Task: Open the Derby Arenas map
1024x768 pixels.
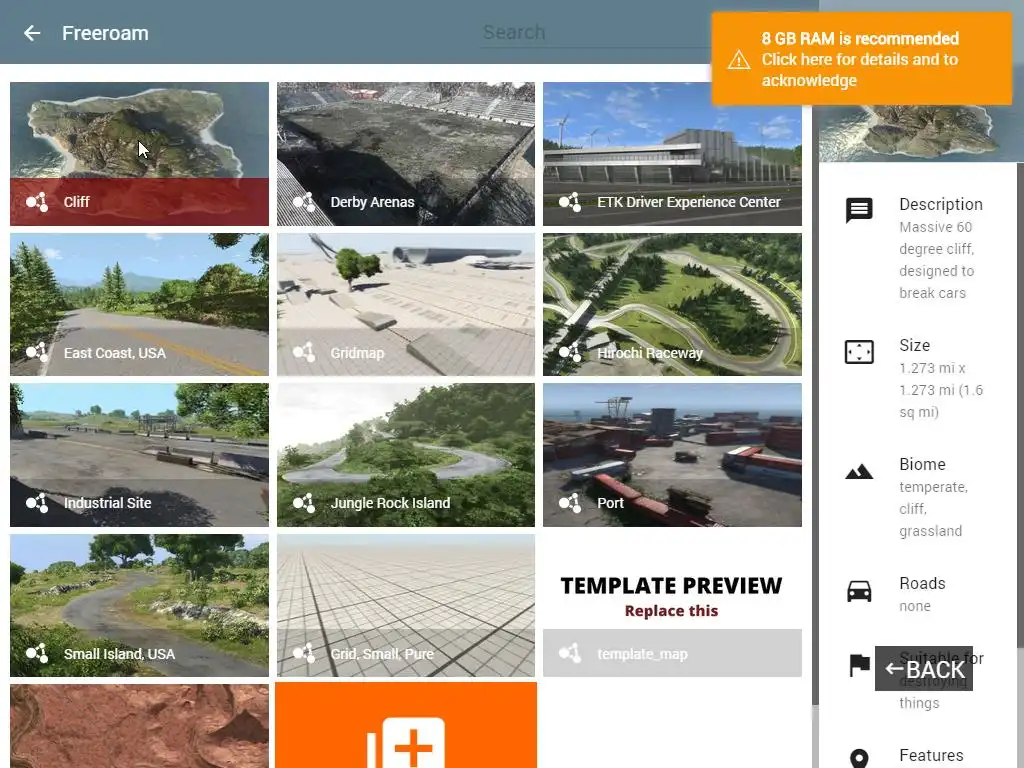Action: [x=406, y=153]
